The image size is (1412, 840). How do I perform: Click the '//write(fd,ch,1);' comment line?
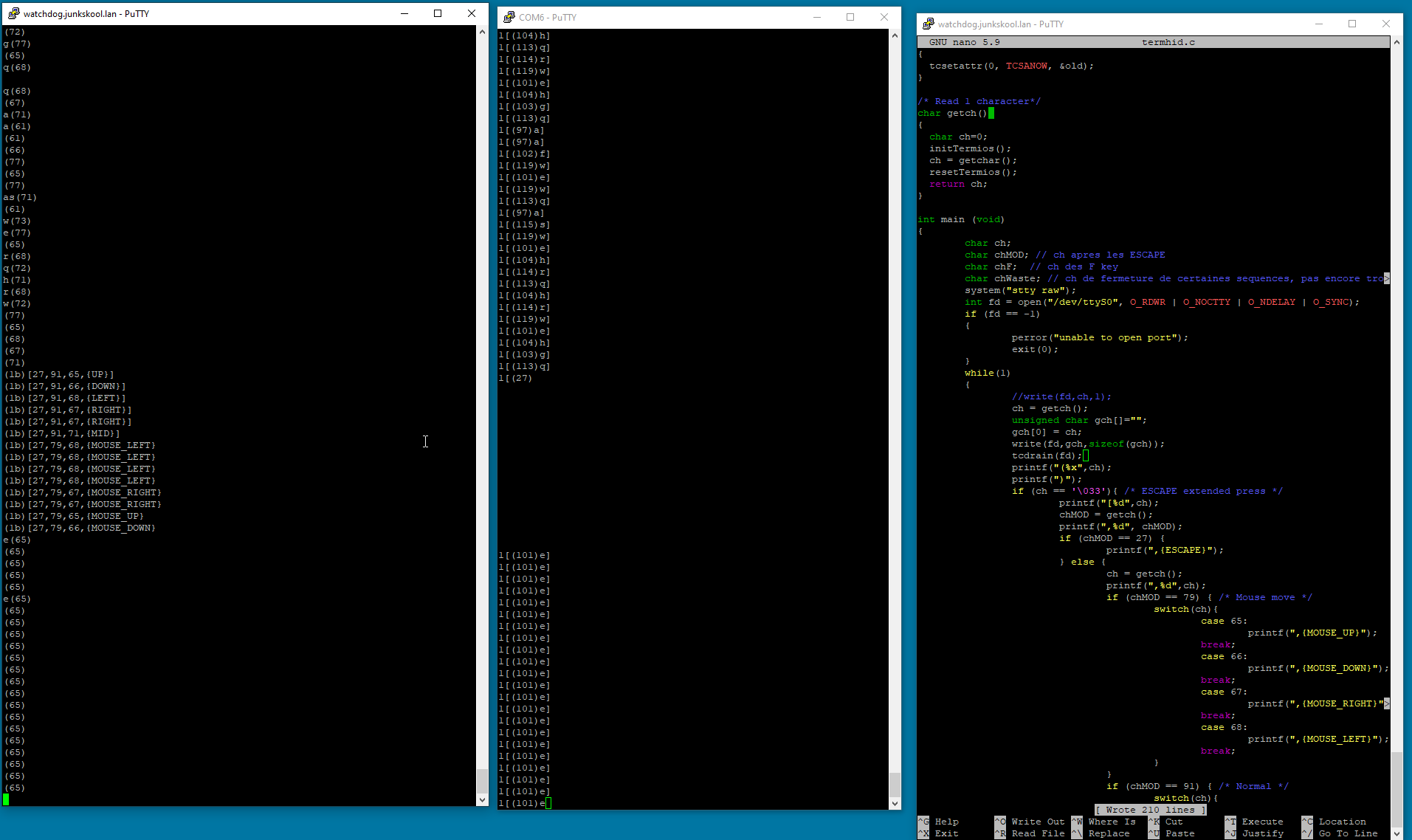coord(1062,396)
